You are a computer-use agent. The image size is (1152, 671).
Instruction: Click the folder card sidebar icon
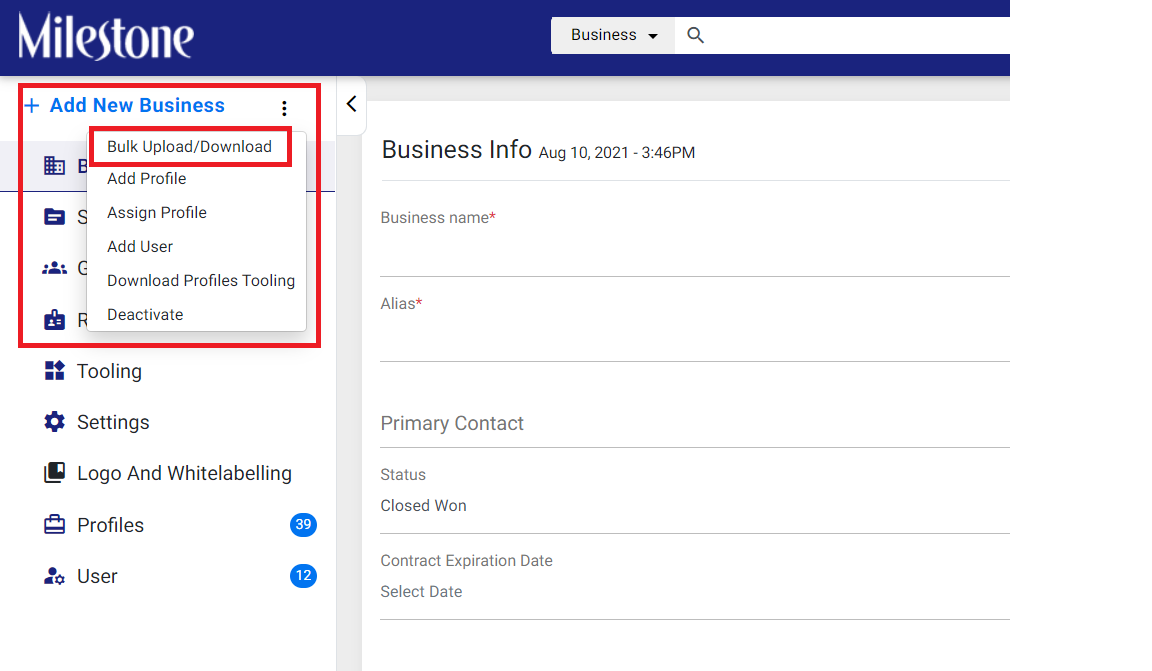point(54,217)
